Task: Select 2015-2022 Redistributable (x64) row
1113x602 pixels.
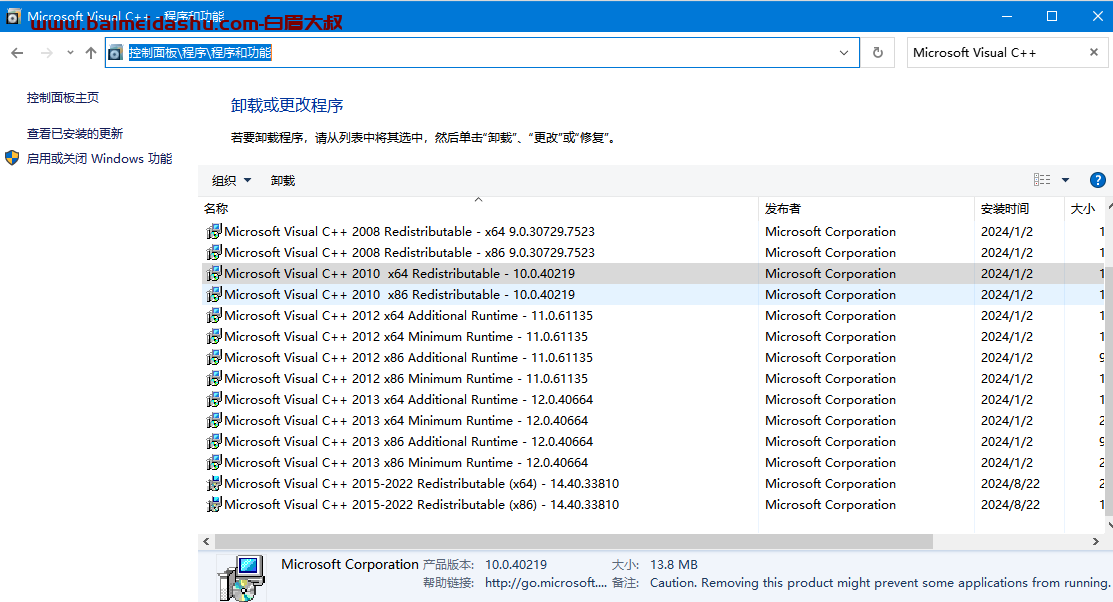Action: (x=653, y=483)
